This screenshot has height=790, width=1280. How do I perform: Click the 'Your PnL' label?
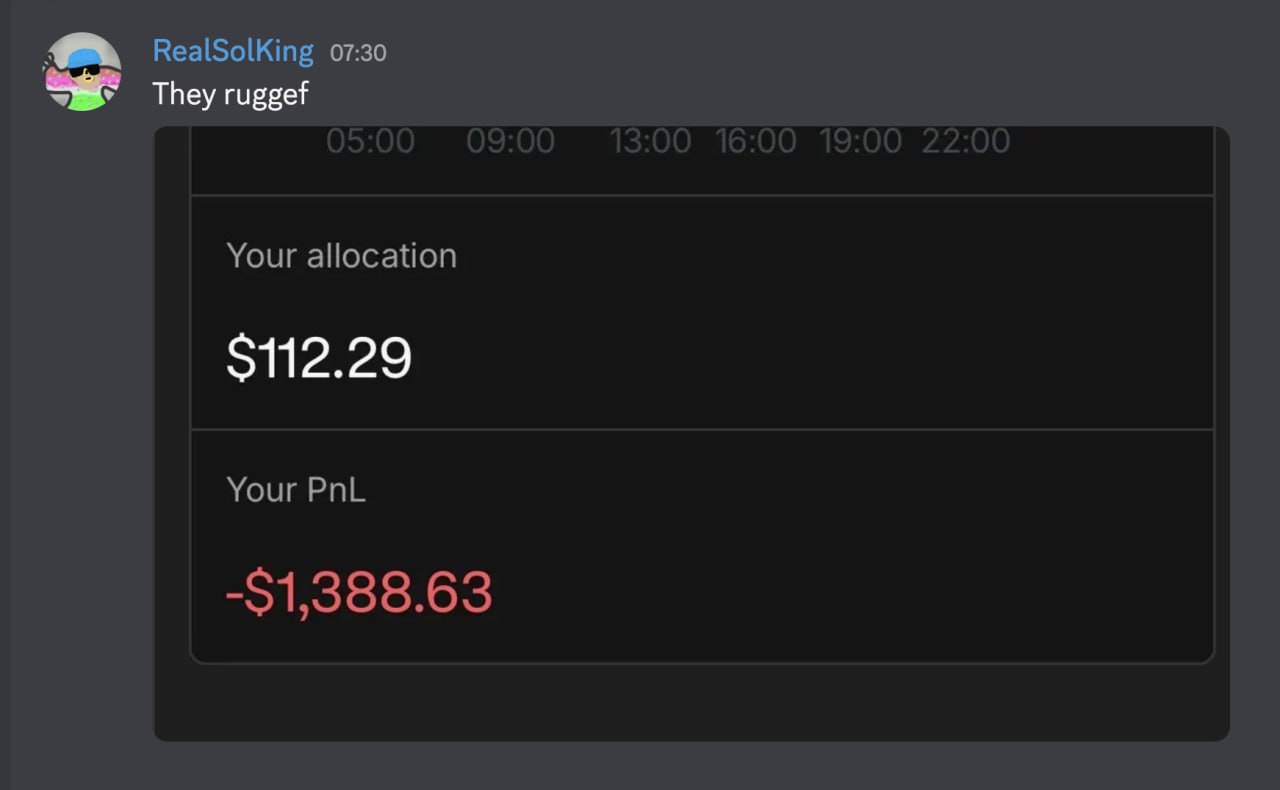(x=296, y=489)
